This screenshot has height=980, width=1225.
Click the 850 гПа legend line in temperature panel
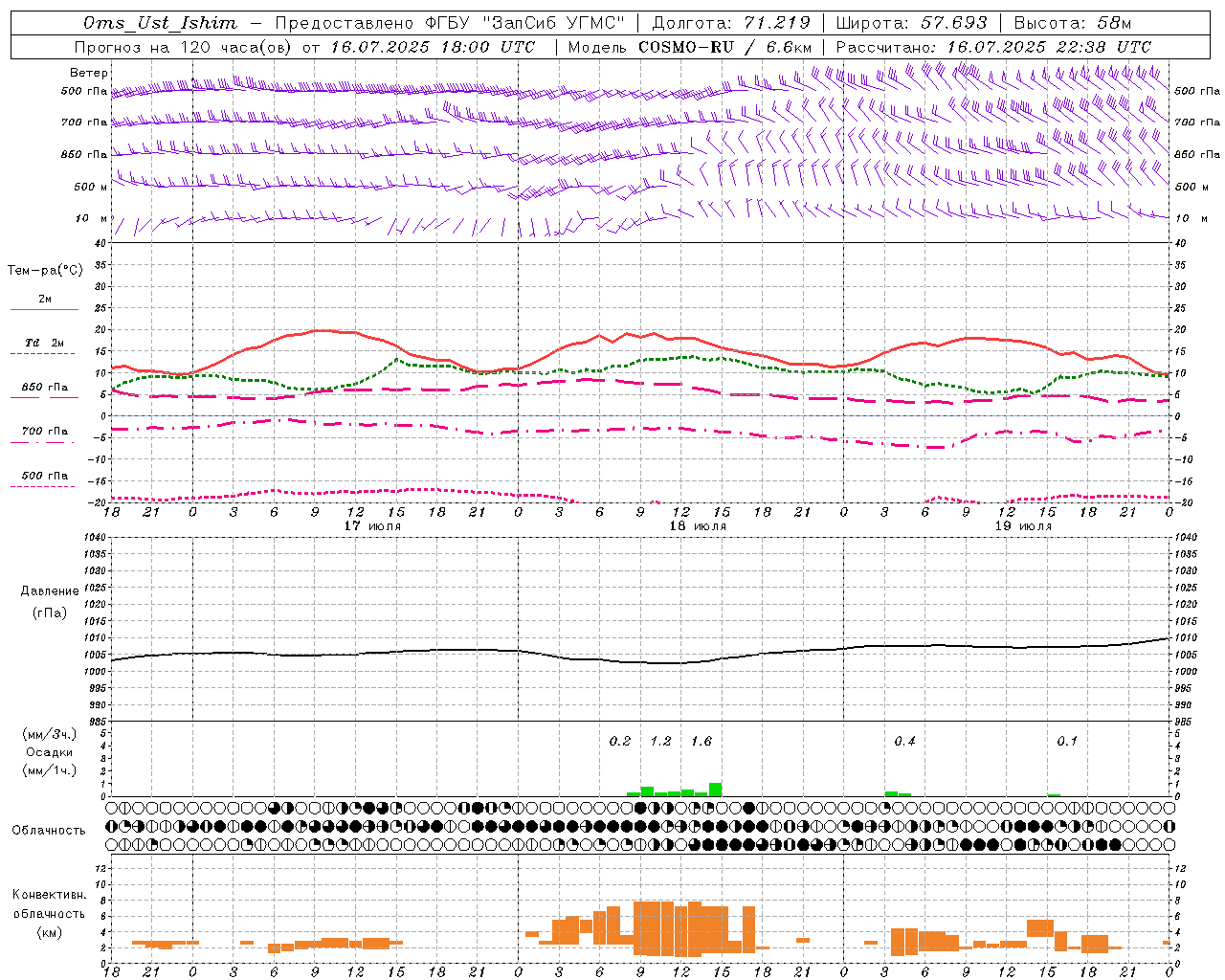[x=44, y=397]
